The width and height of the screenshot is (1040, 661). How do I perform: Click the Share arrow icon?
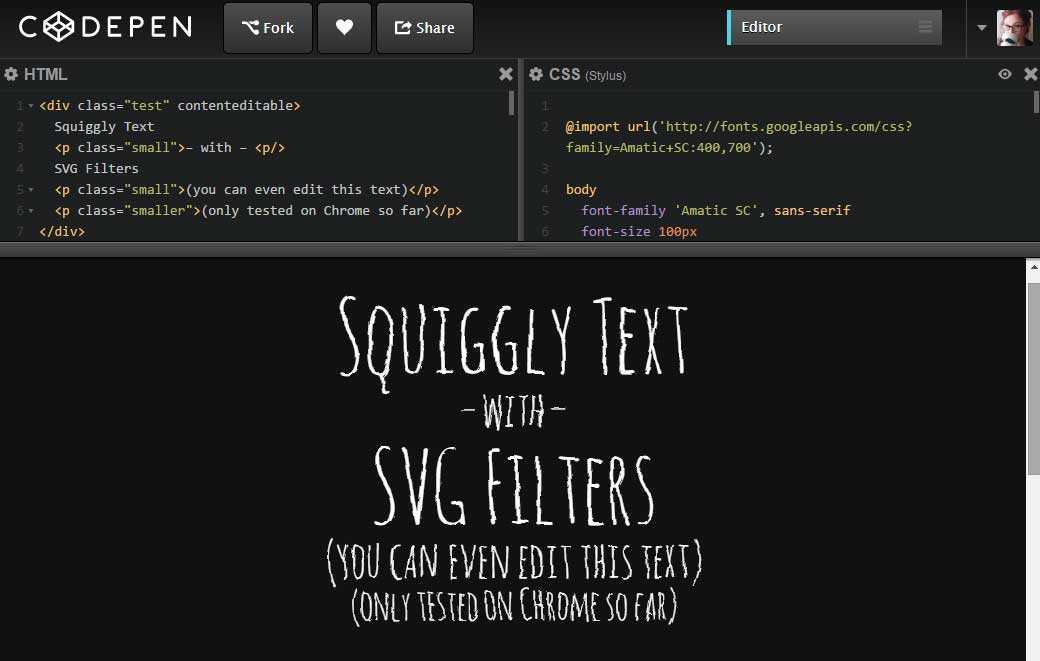tap(401, 28)
